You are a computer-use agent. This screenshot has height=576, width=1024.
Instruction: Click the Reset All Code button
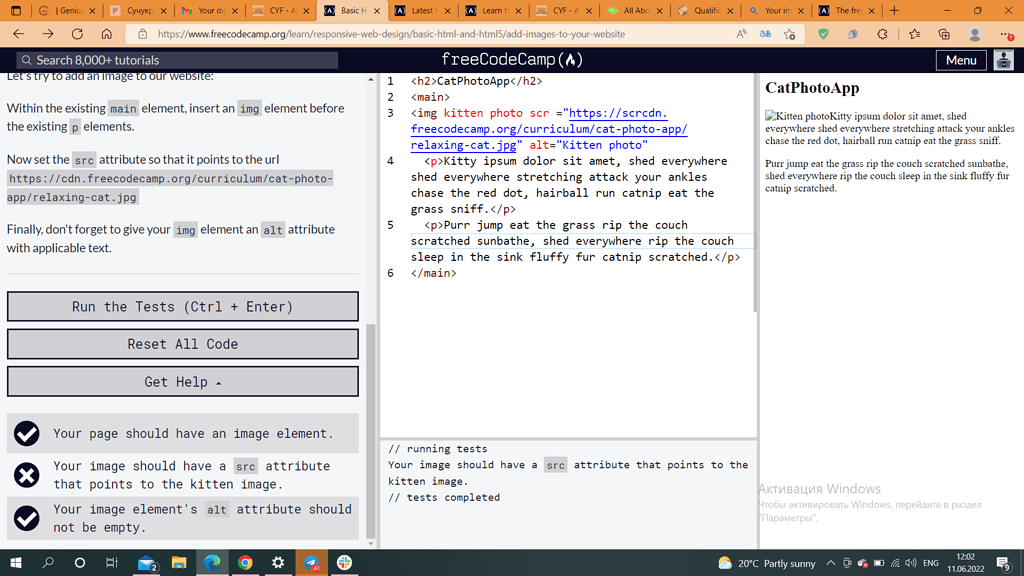click(x=183, y=343)
